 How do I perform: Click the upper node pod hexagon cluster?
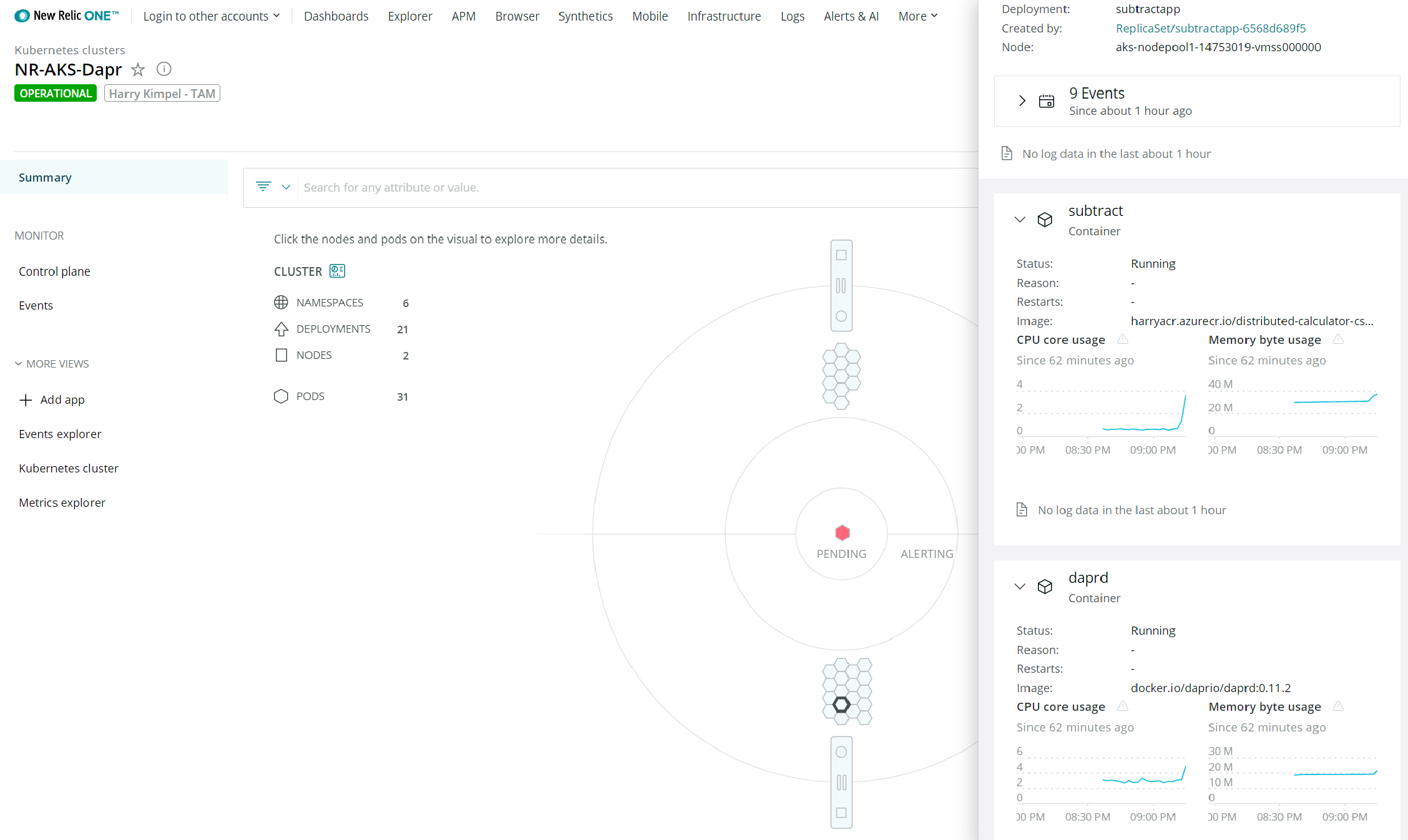841,376
